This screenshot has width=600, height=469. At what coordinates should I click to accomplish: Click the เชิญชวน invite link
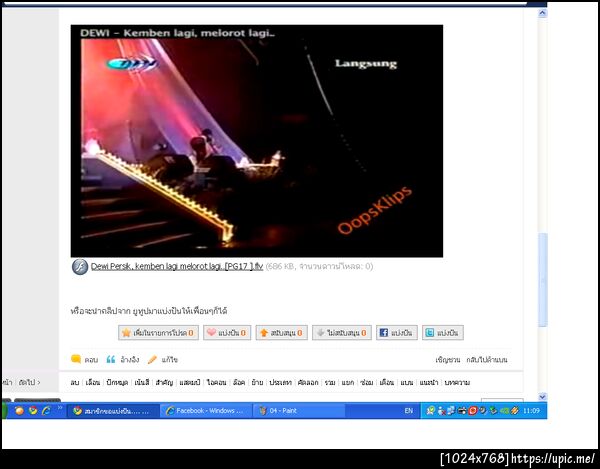click(448, 360)
